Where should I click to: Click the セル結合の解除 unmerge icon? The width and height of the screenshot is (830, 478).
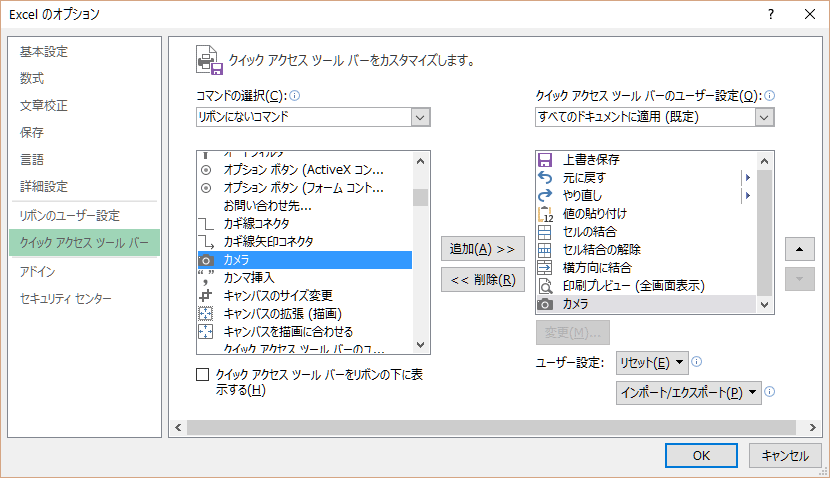click(x=545, y=250)
